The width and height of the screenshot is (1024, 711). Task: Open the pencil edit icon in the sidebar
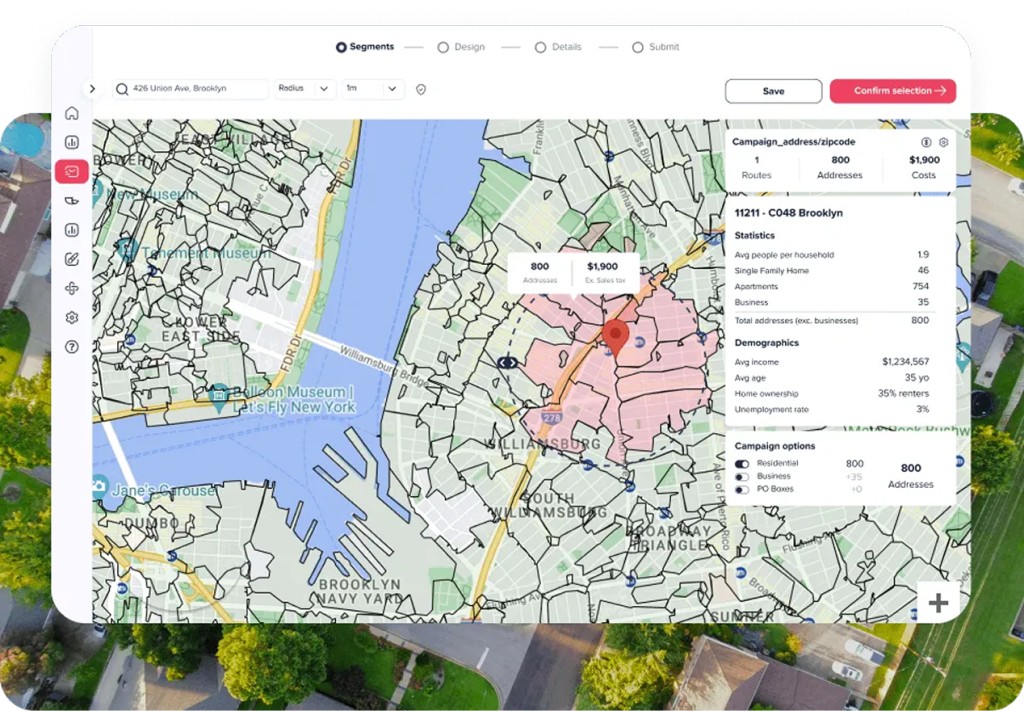(x=72, y=259)
